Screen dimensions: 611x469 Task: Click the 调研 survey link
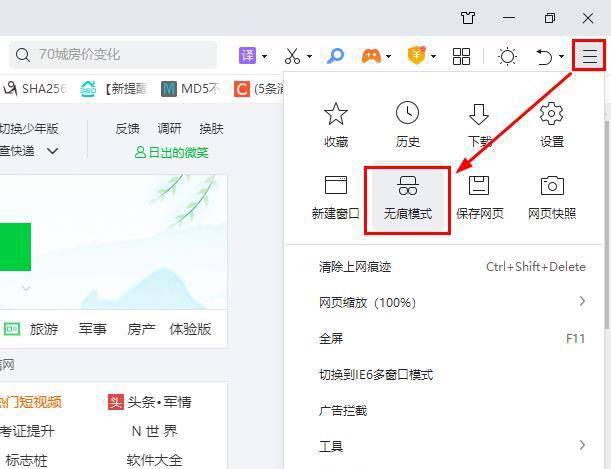[169, 129]
